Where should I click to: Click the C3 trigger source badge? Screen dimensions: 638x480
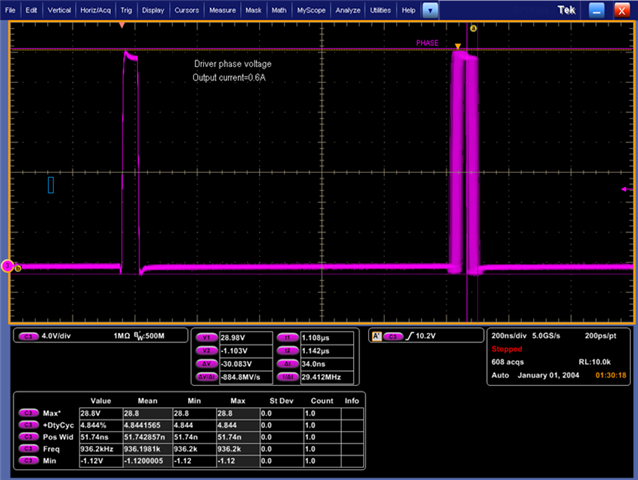[393, 336]
